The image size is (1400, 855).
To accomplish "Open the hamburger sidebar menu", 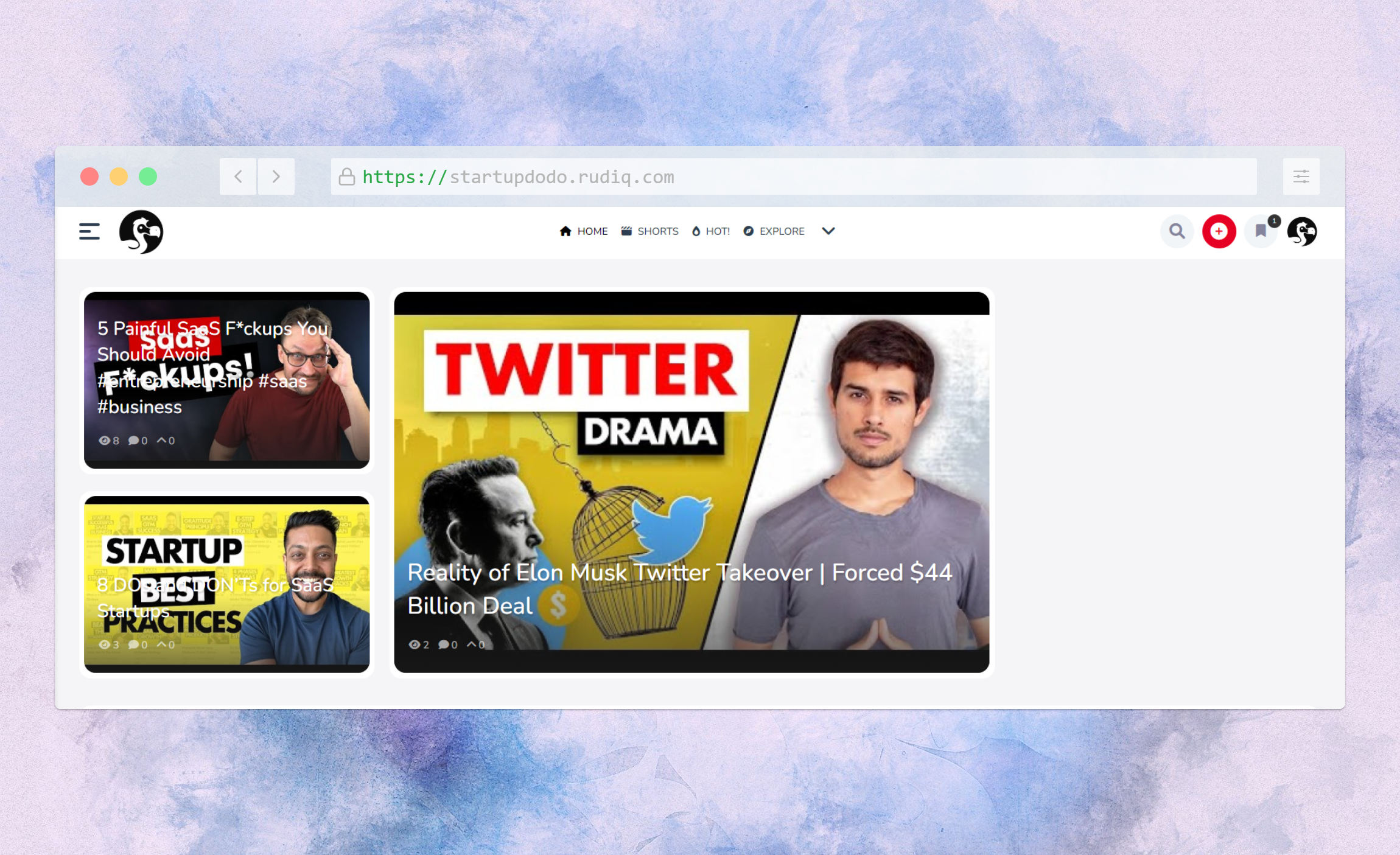I will coord(89,231).
